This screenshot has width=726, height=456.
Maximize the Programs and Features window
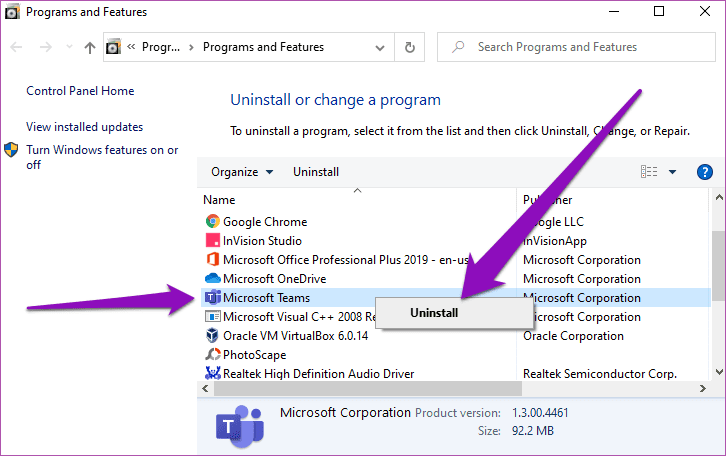tap(659, 11)
